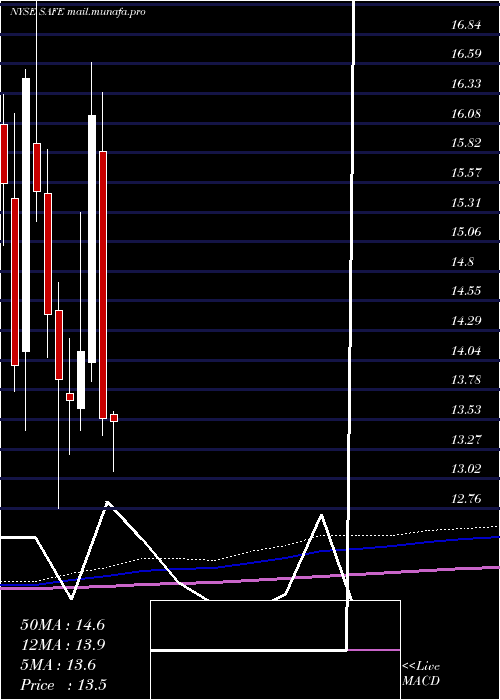
Task: Click the 13.02 price axis label
Action: 466,469
